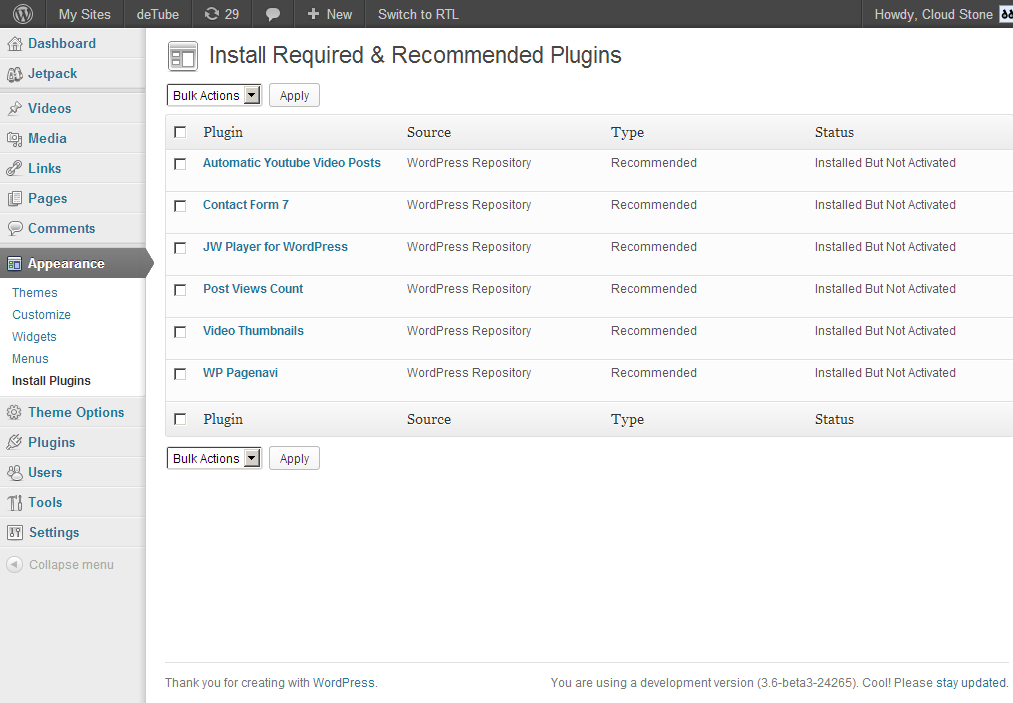Select Install Plugins submenu item
Screen dimensions: 1013x703
51,381
